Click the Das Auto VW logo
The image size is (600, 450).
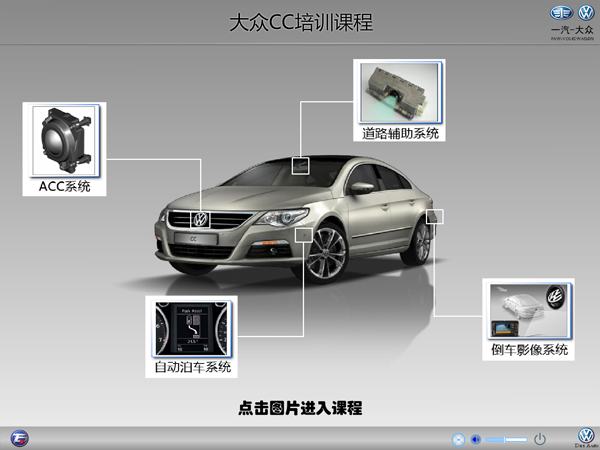click(586, 437)
